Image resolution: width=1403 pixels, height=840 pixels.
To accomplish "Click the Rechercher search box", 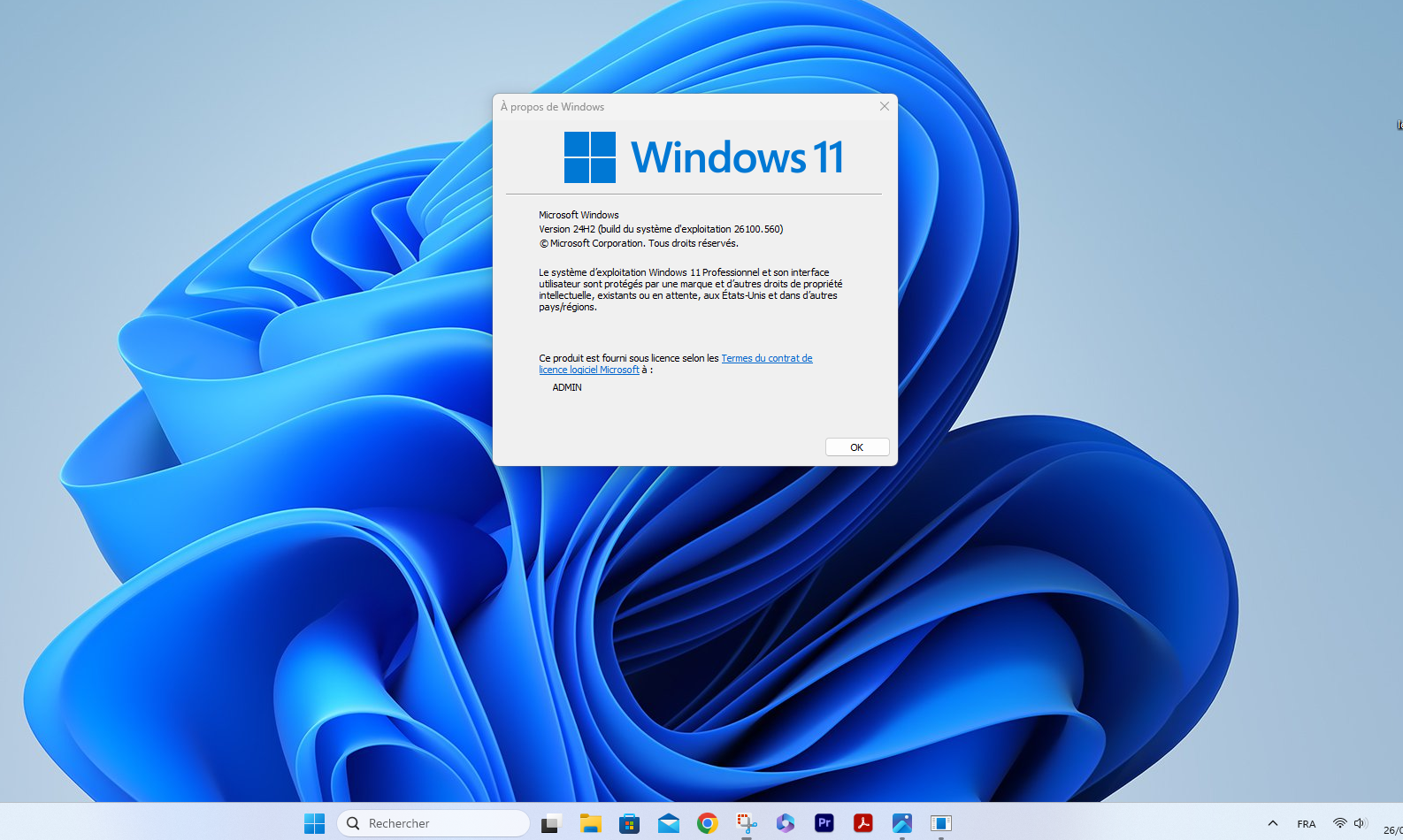I will [x=433, y=823].
